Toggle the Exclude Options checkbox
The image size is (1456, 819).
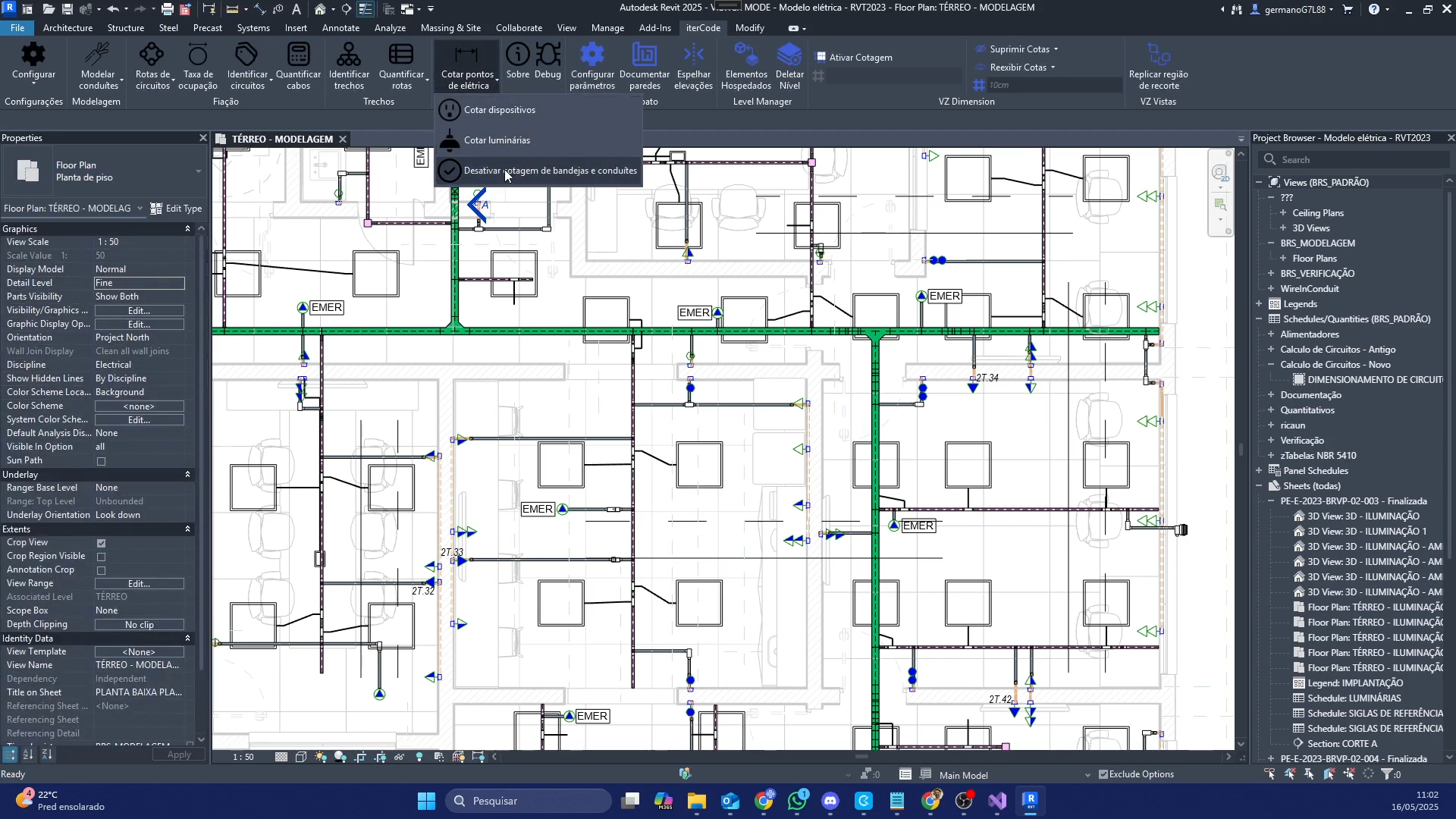(1103, 774)
